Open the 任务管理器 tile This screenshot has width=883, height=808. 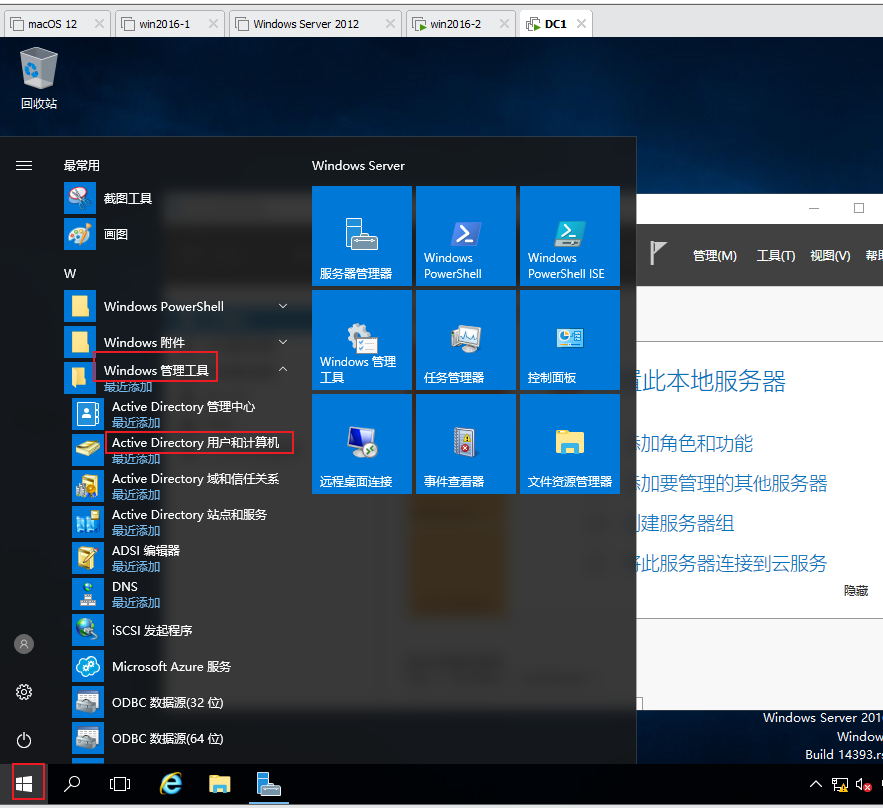pyautogui.click(x=466, y=340)
